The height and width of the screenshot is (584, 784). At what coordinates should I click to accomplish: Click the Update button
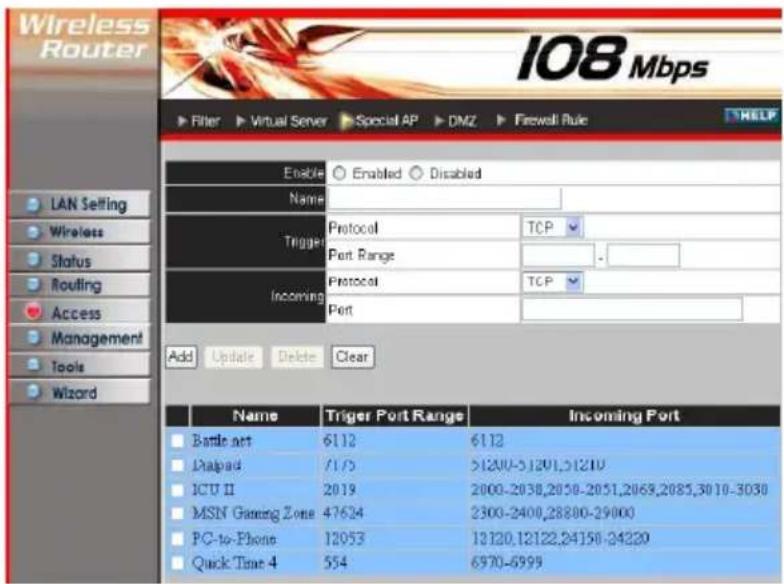click(234, 357)
